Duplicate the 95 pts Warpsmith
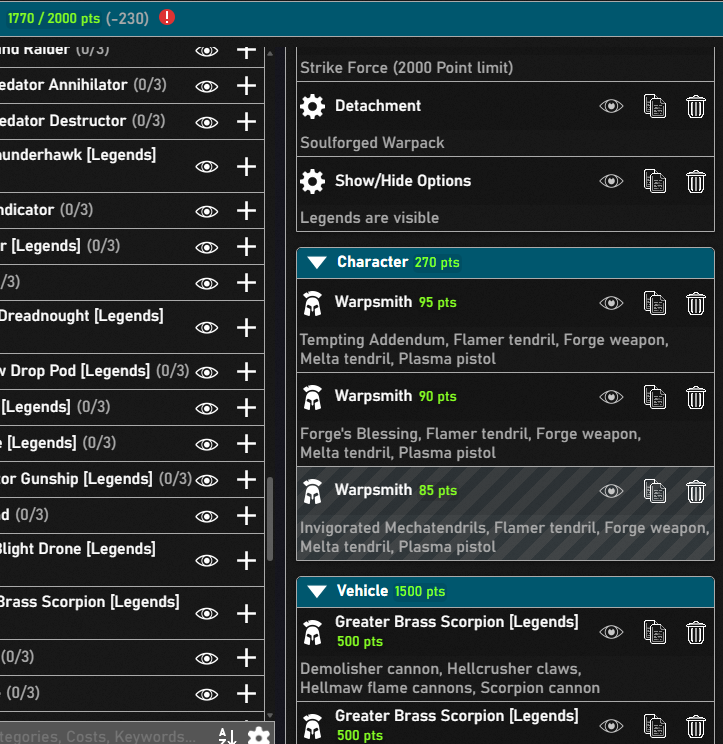 (655, 303)
